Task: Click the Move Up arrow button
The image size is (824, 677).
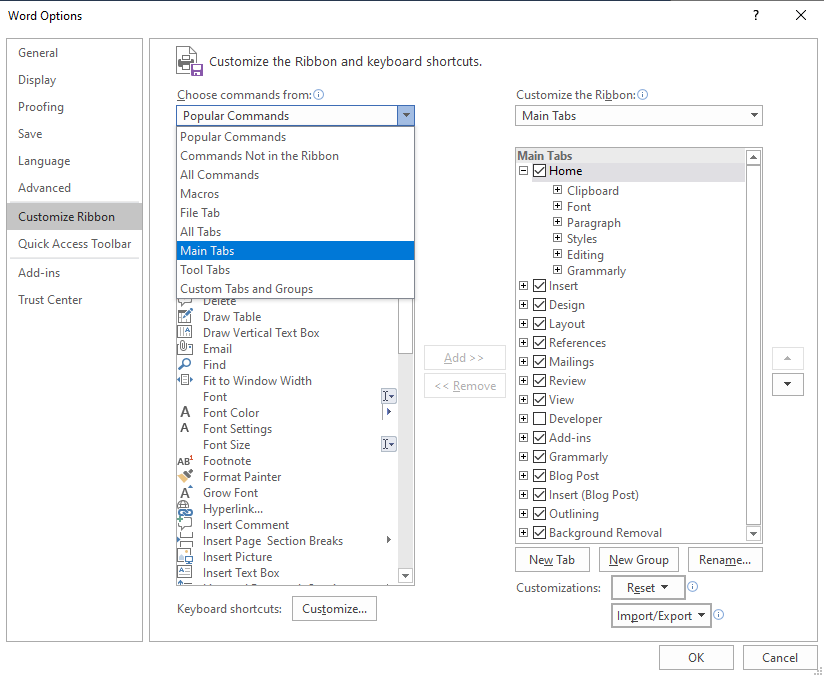Action: 787,358
